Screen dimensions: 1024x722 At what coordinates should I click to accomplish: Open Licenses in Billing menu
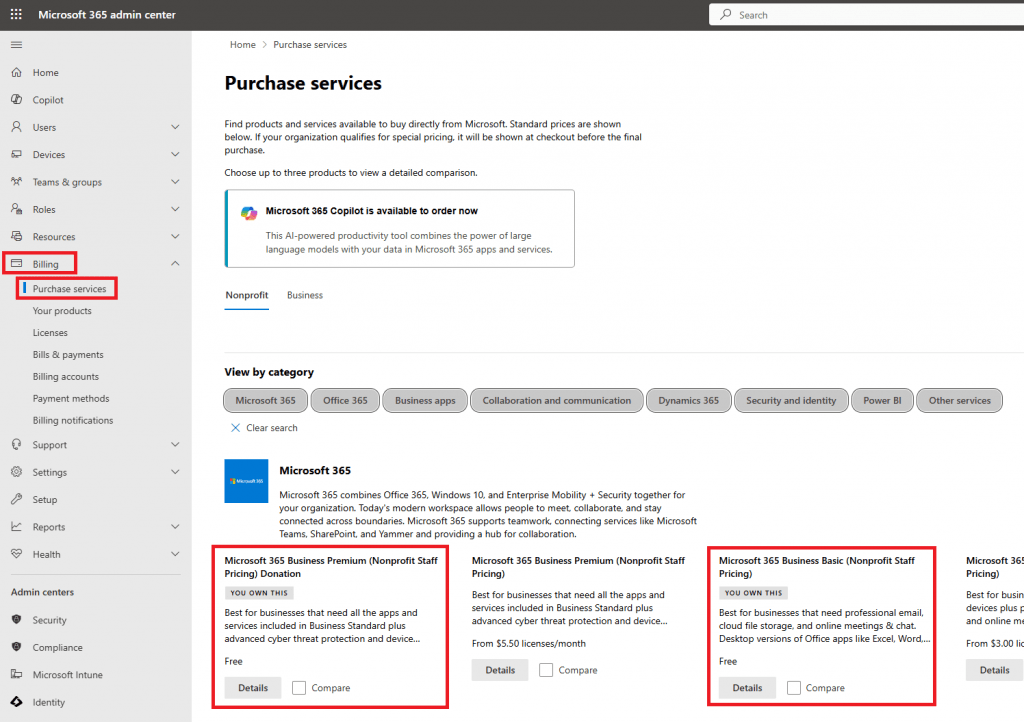tap(50, 332)
